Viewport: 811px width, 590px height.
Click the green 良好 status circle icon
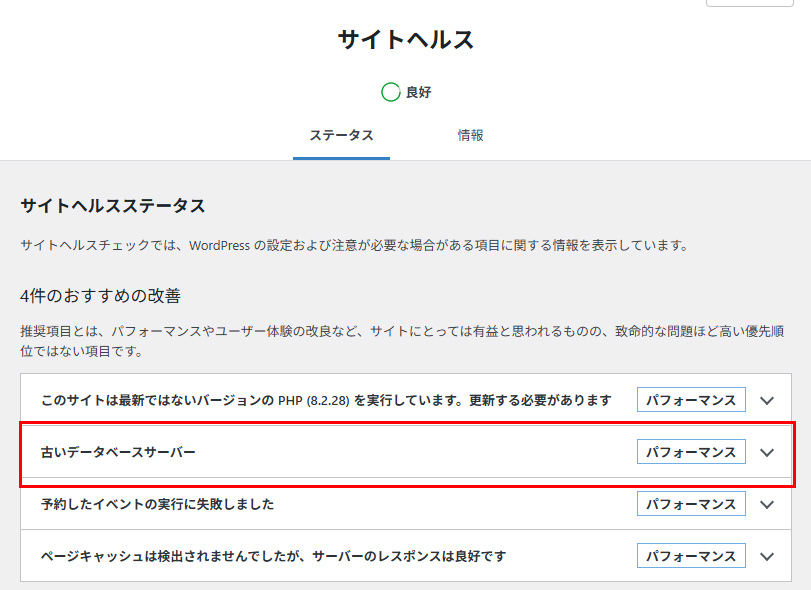click(x=390, y=93)
